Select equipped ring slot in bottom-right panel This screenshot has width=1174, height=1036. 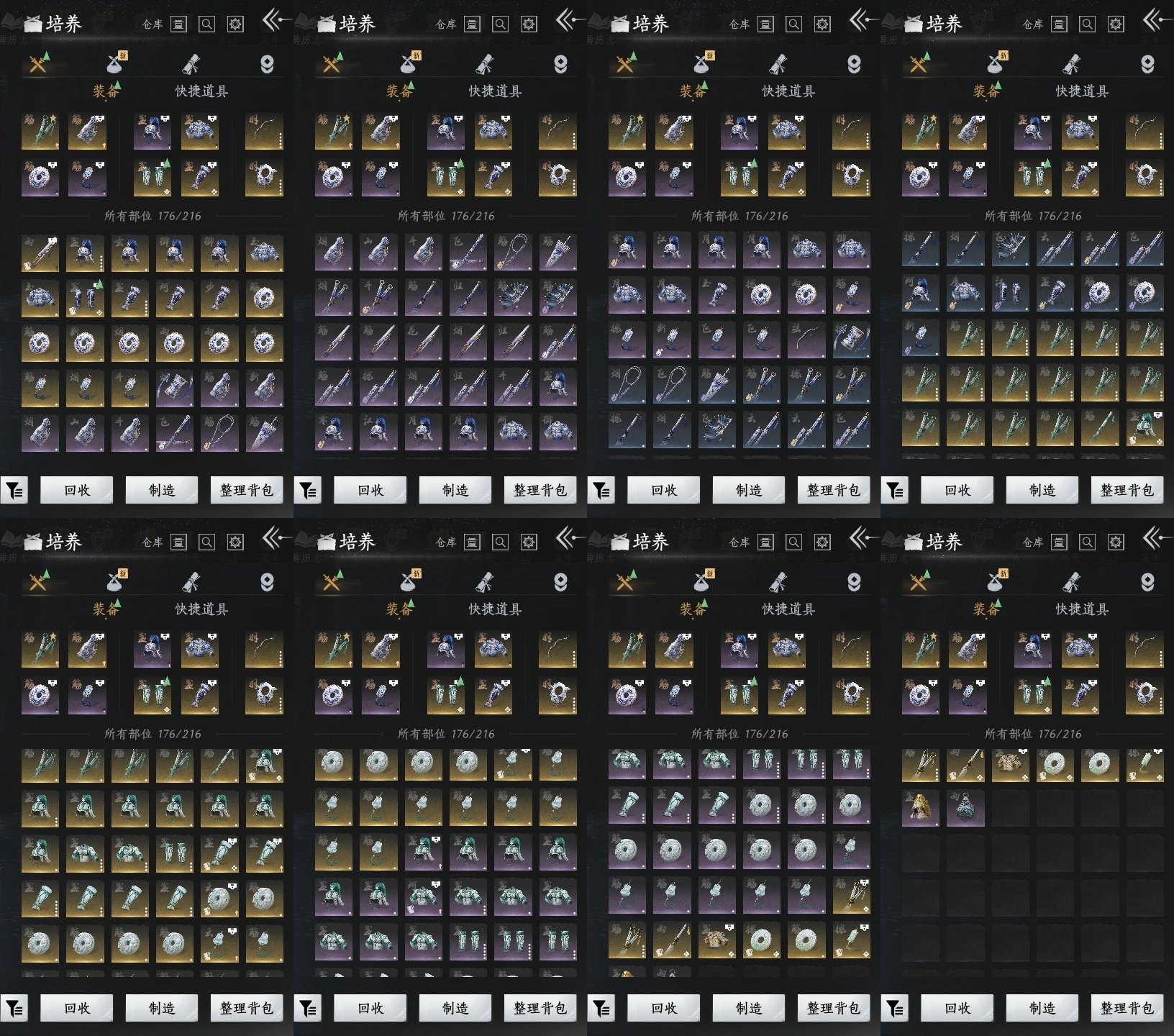(1145, 694)
